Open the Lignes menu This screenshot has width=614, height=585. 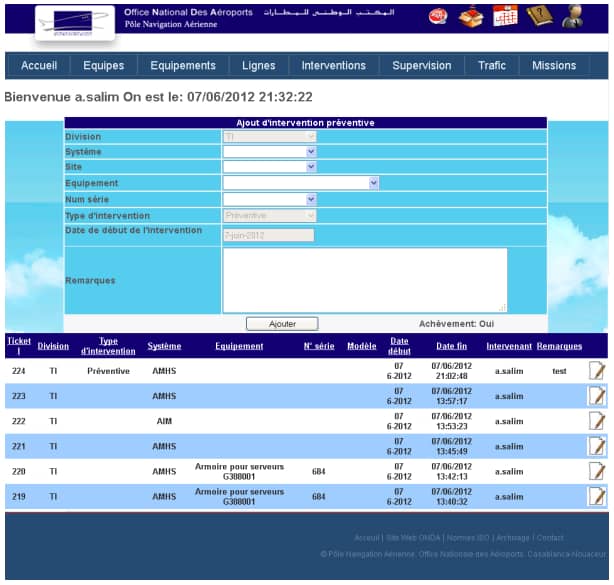tap(258, 65)
